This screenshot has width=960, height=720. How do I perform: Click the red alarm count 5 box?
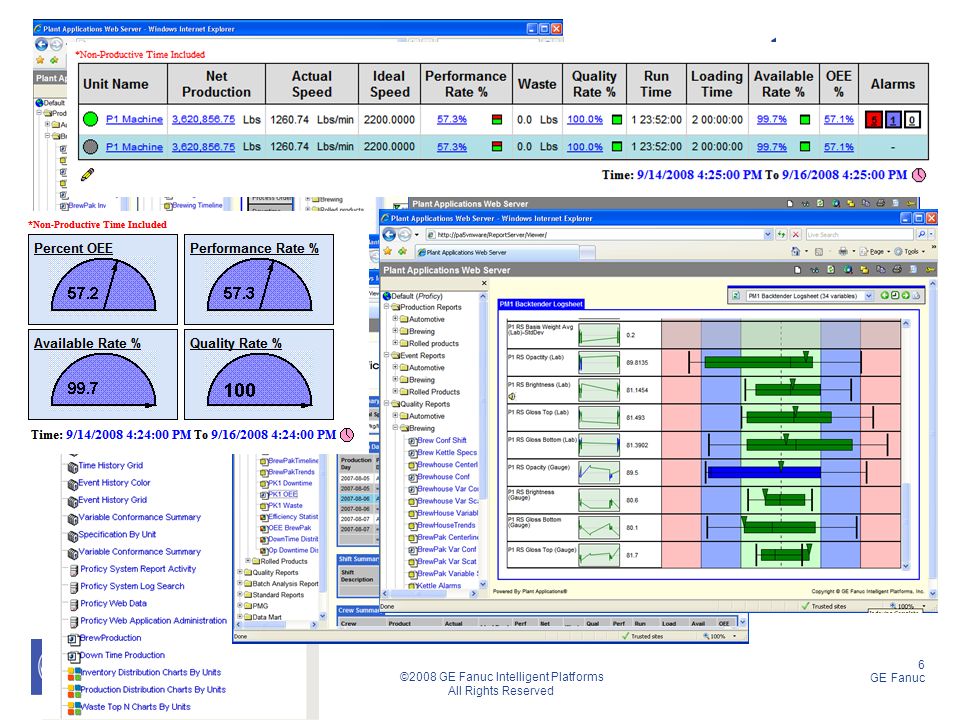(x=874, y=120)
